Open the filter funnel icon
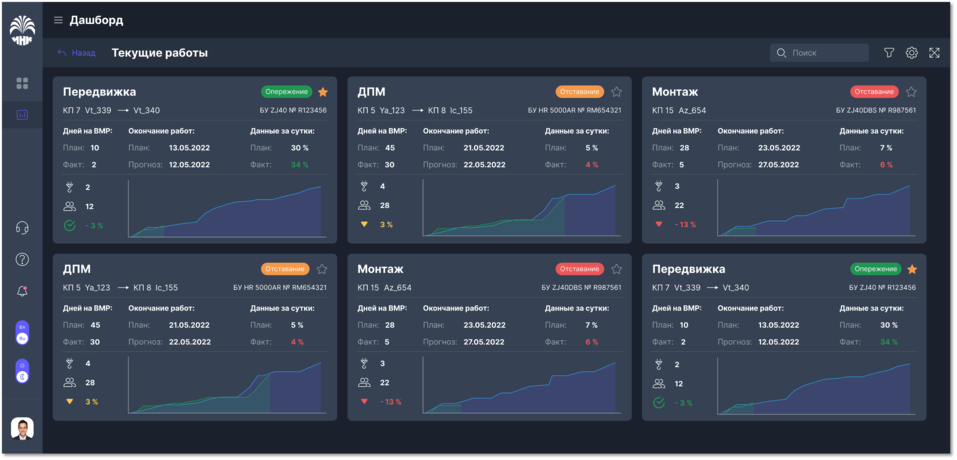 pyautogui.click(x=889, y=53)
